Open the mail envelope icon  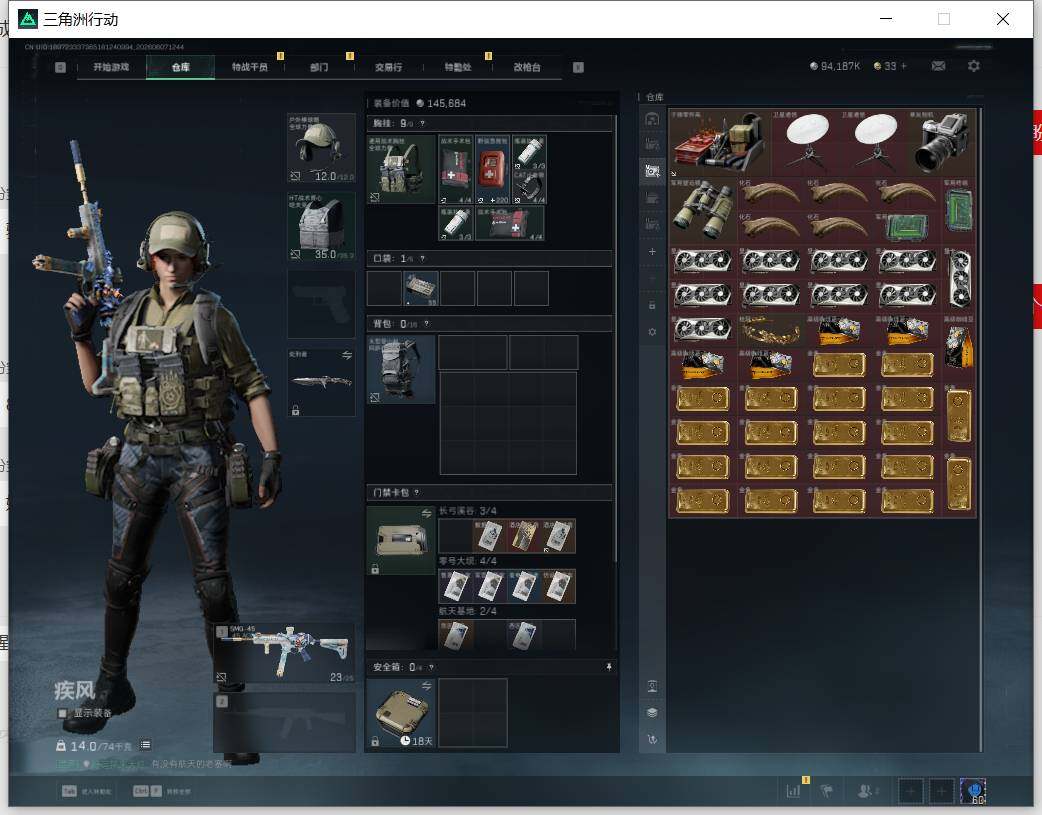pyautogui.click(x=938, y=66)
